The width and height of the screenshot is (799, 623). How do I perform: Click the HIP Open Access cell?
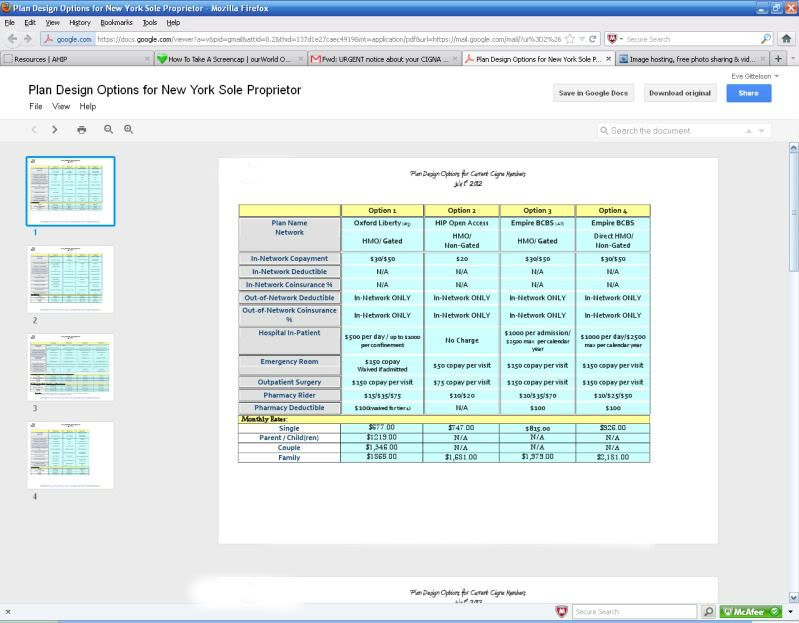[x=462, y=223]
